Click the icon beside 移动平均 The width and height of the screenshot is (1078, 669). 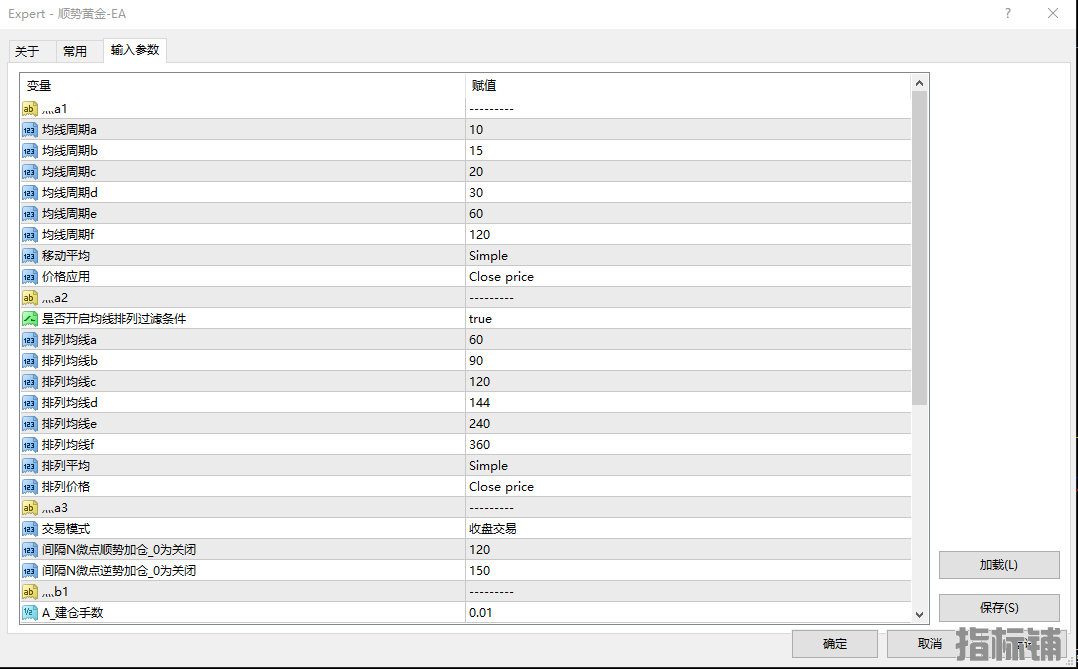click(30, 256)
